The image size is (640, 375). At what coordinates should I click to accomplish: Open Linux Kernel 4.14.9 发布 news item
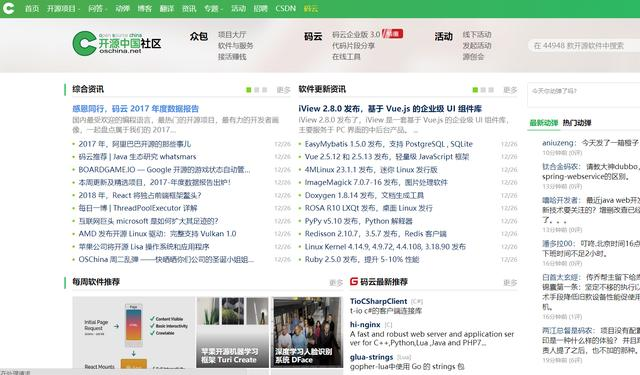point(385,247)
